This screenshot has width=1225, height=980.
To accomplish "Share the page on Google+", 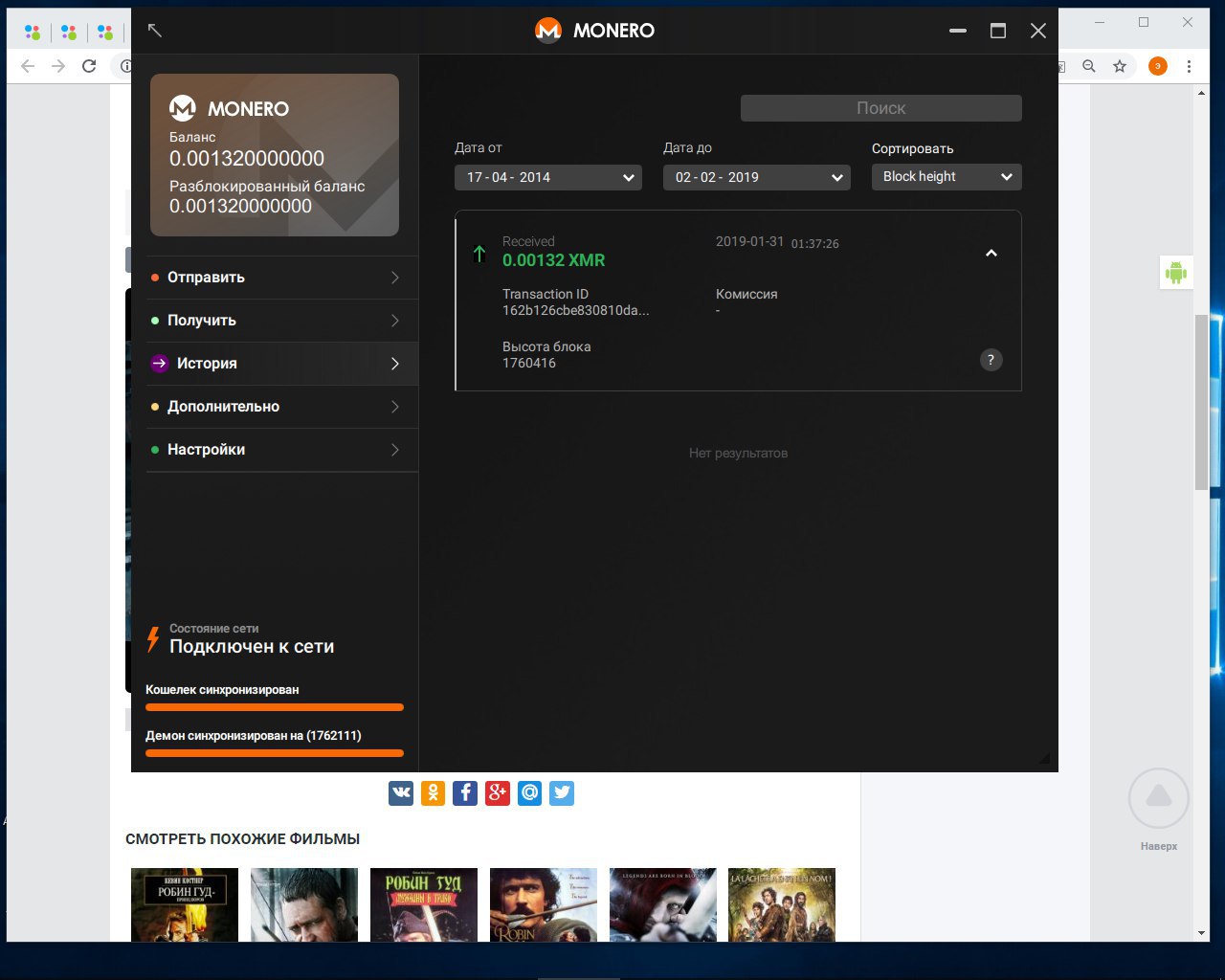I will pyautogui.click(x=498, y=792).
